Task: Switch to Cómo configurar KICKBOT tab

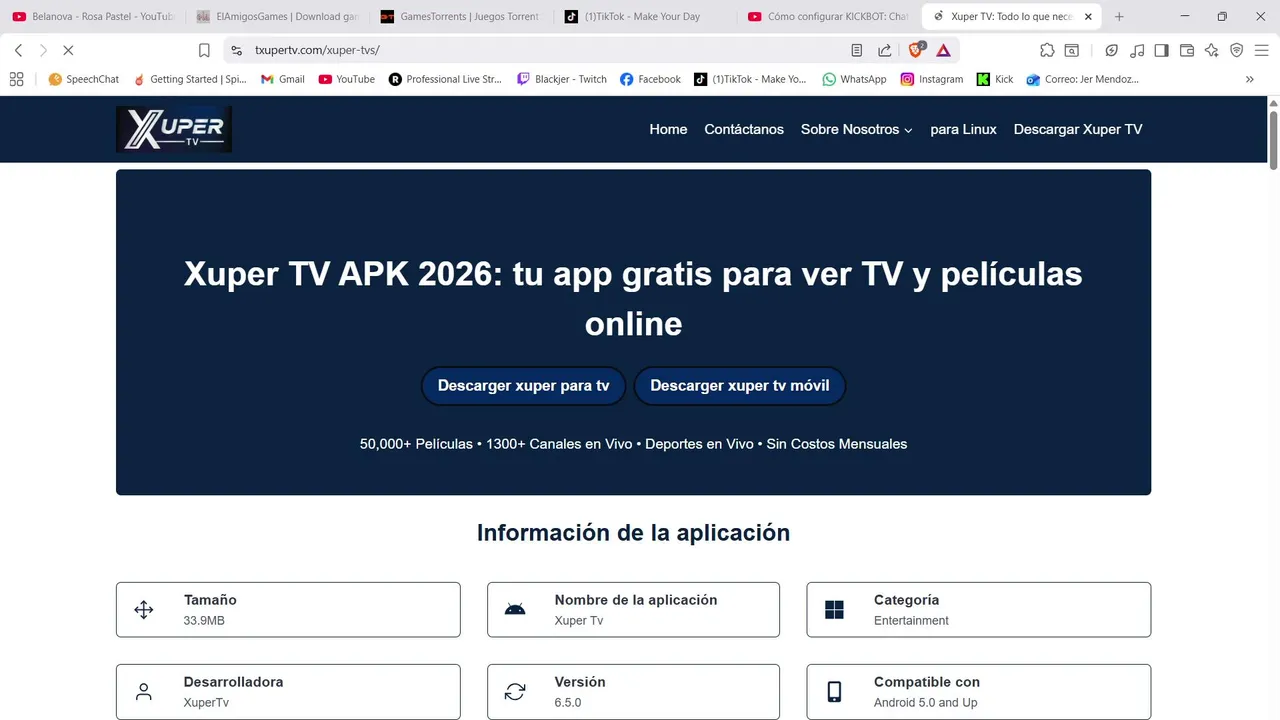Action: [x=828, y=17]
